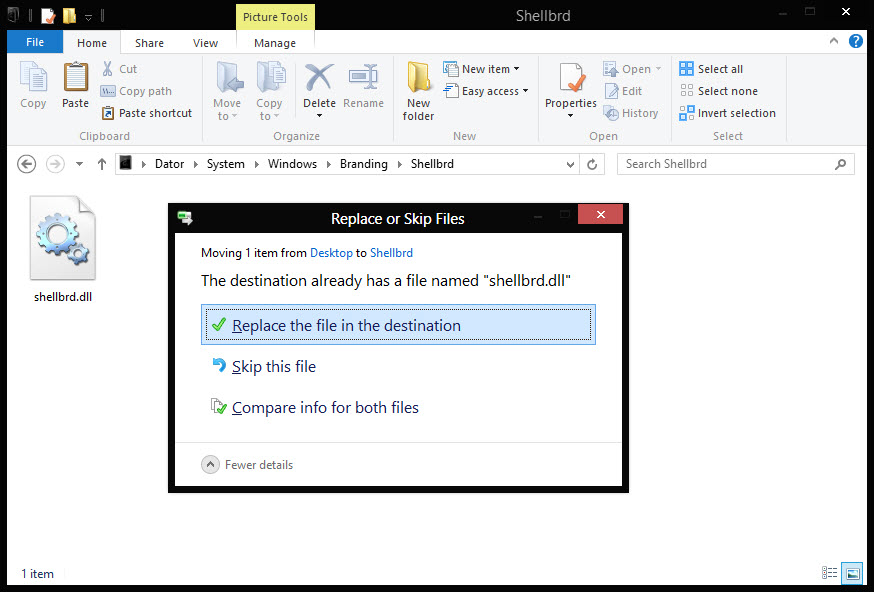Switch to details view icon
This screenshot has width=874, height=592.
click(x=829, y=572)
